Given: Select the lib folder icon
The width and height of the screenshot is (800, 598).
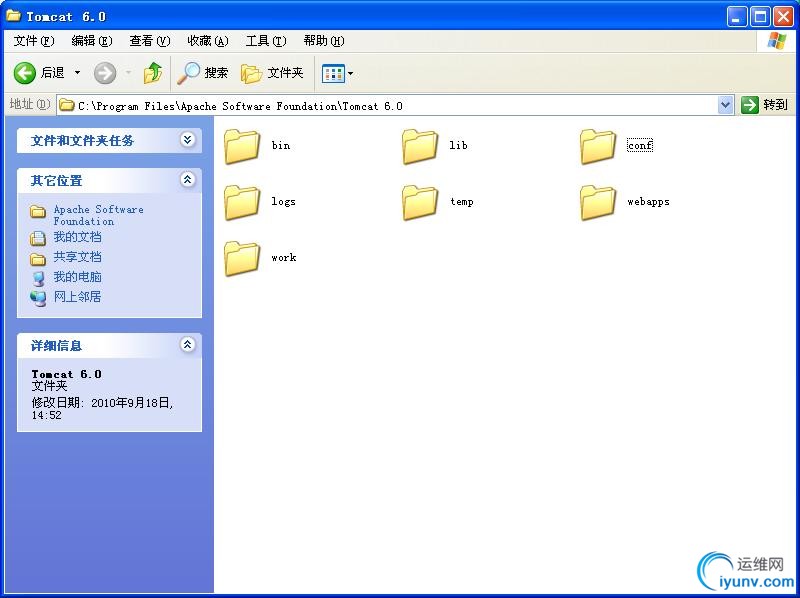Looking at the screenshot, I should [419, 146].
